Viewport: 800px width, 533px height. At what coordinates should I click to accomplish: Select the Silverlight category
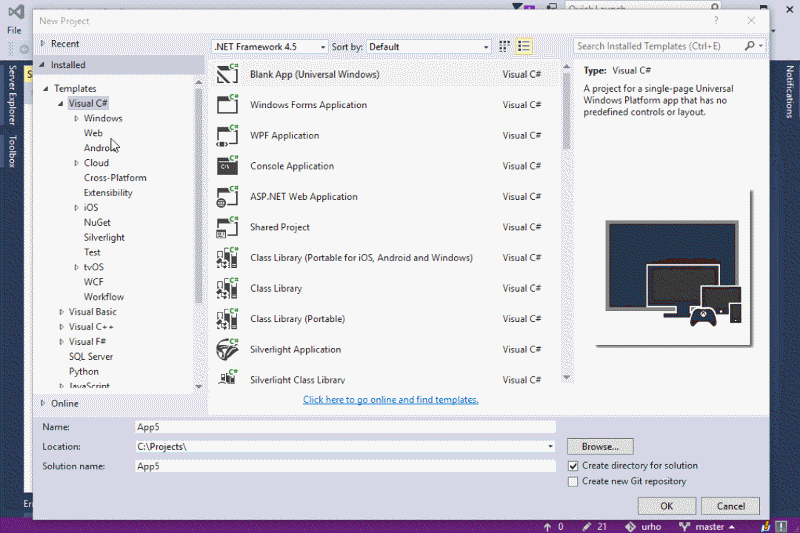pyautogui.click(x=104, y=237)
